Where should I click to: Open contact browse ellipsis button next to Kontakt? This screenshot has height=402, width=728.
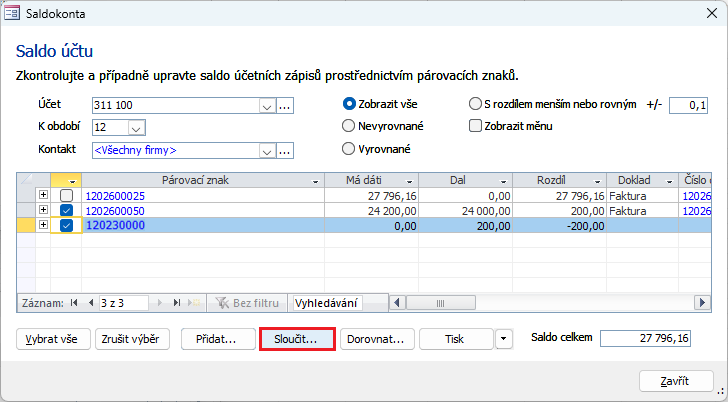click(285, 151)
